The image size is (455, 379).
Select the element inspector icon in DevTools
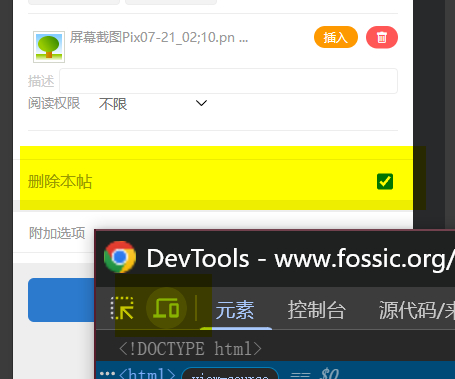[122, 308]
